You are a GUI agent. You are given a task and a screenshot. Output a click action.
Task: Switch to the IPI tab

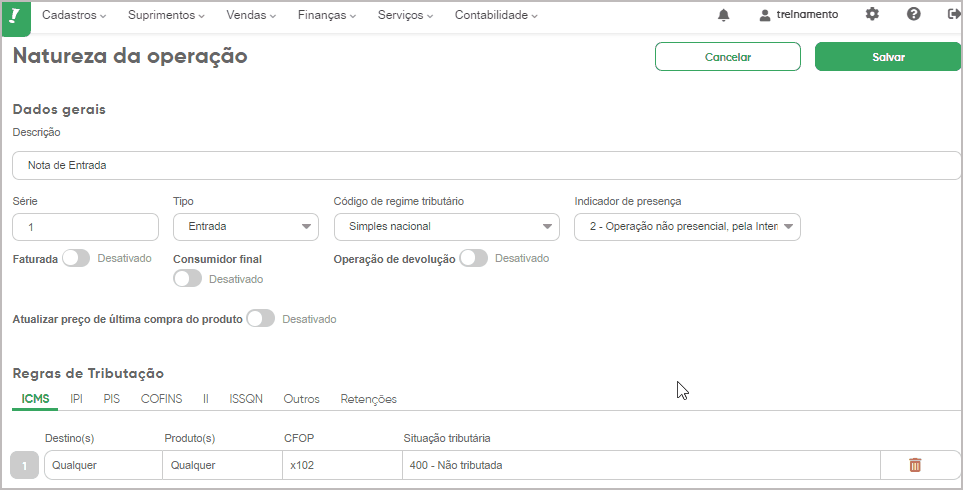pyautogui.click(x=76, y=399)
